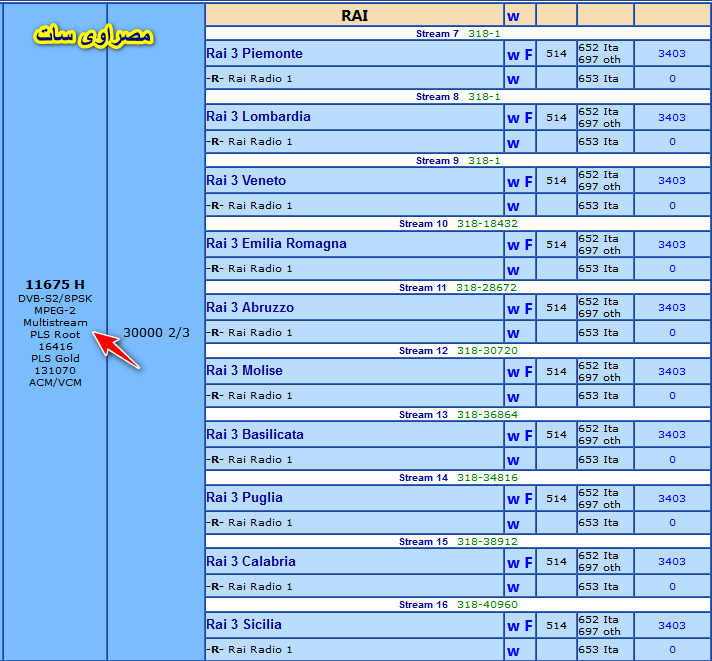This screenshot has width=712, height=661.
Task: Select the 30000 2/3 symbol rate cell
Action: [156, 333]
